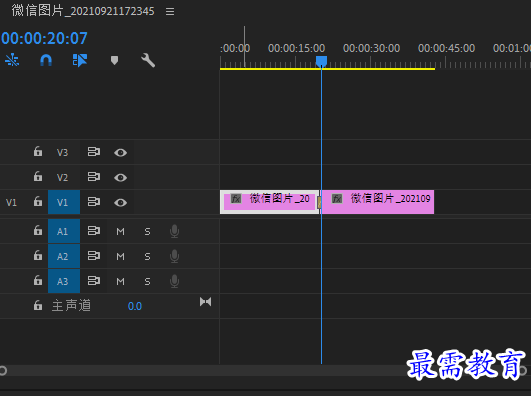
Task: Click ruler at 00:00:30:00
Action: coord(371,48)
